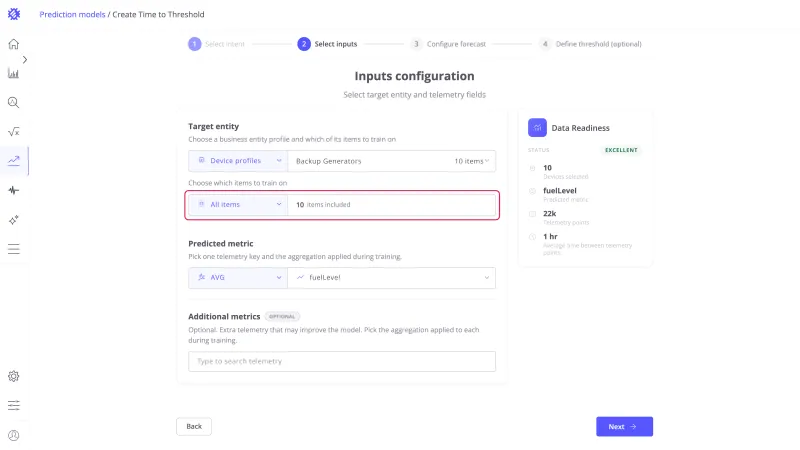Select the trend line prediction models icon

coord(14,161)
